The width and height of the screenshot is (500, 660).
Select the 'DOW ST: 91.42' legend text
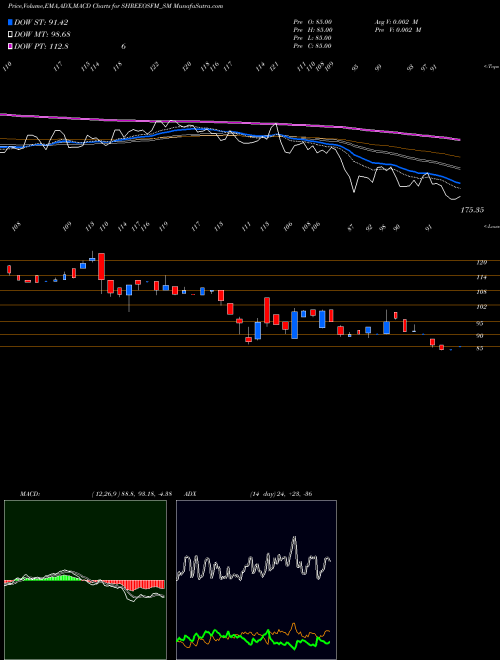41,22
